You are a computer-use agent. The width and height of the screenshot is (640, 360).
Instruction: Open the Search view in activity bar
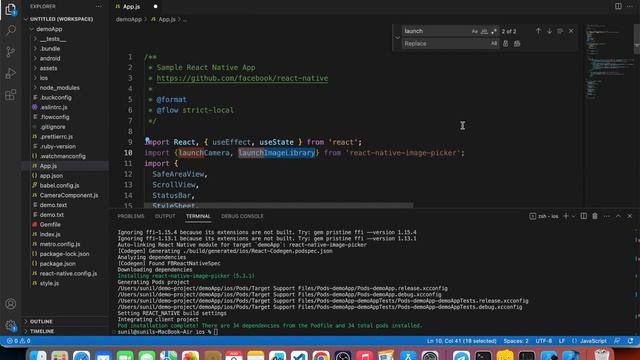[11, 31]
